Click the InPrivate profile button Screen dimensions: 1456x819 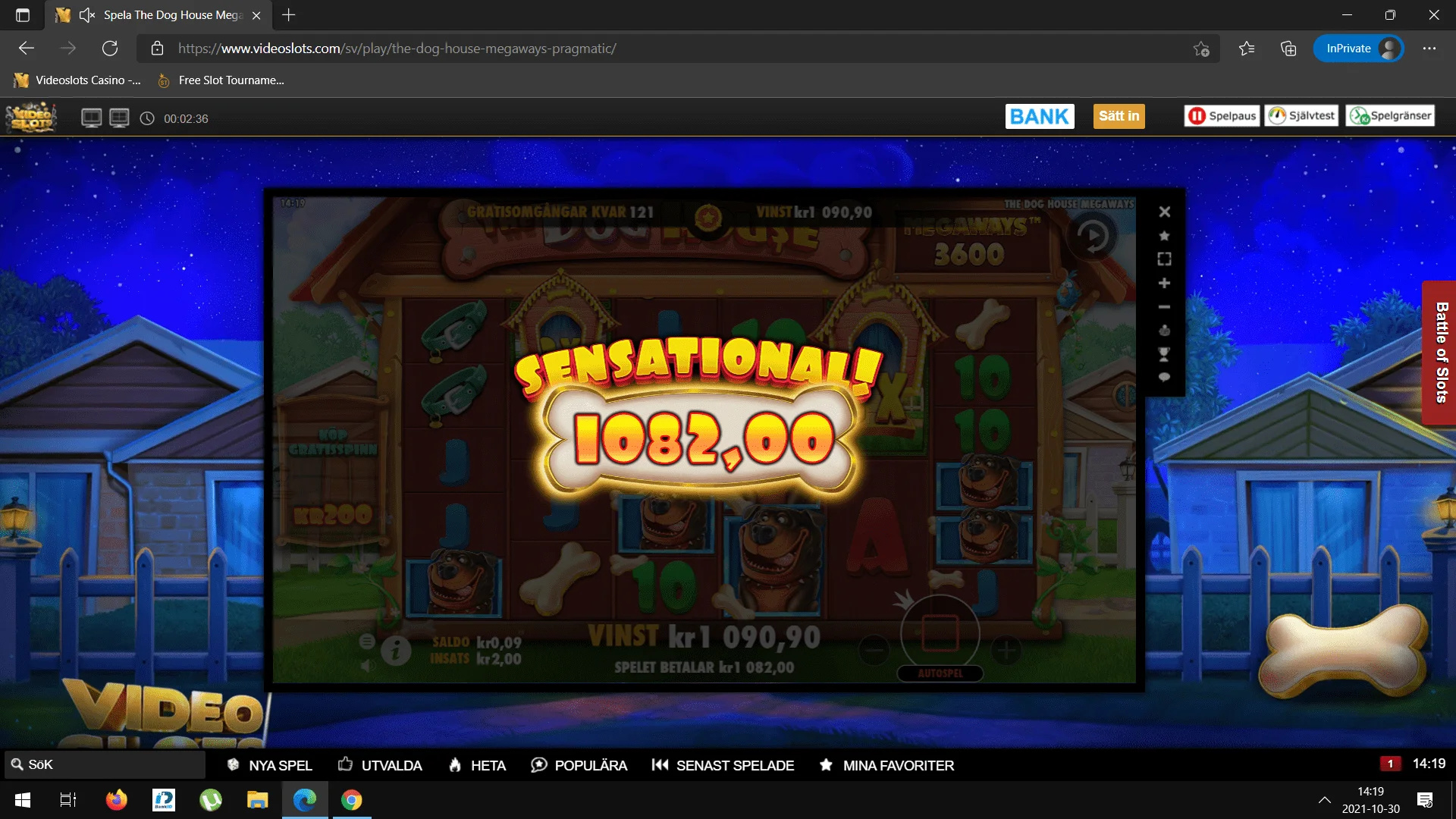tap(1358, 49)
